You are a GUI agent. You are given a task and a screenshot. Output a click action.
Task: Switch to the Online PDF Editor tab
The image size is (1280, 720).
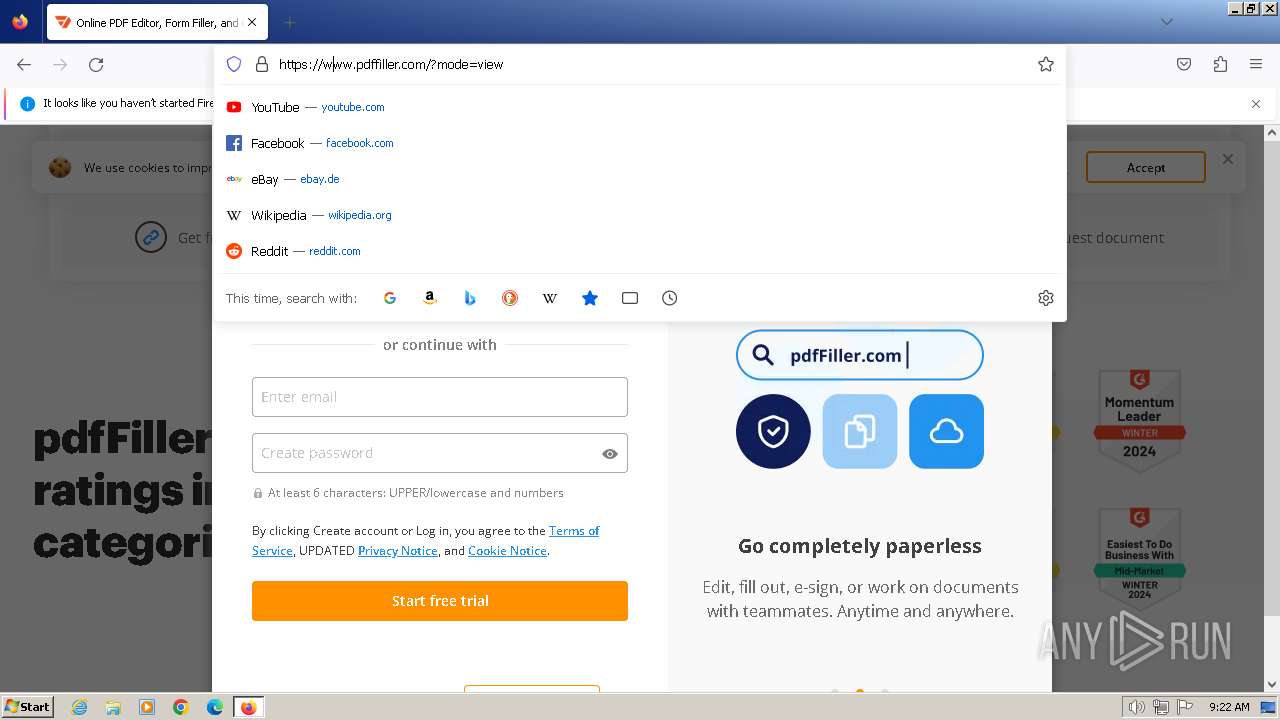point(157,22)
